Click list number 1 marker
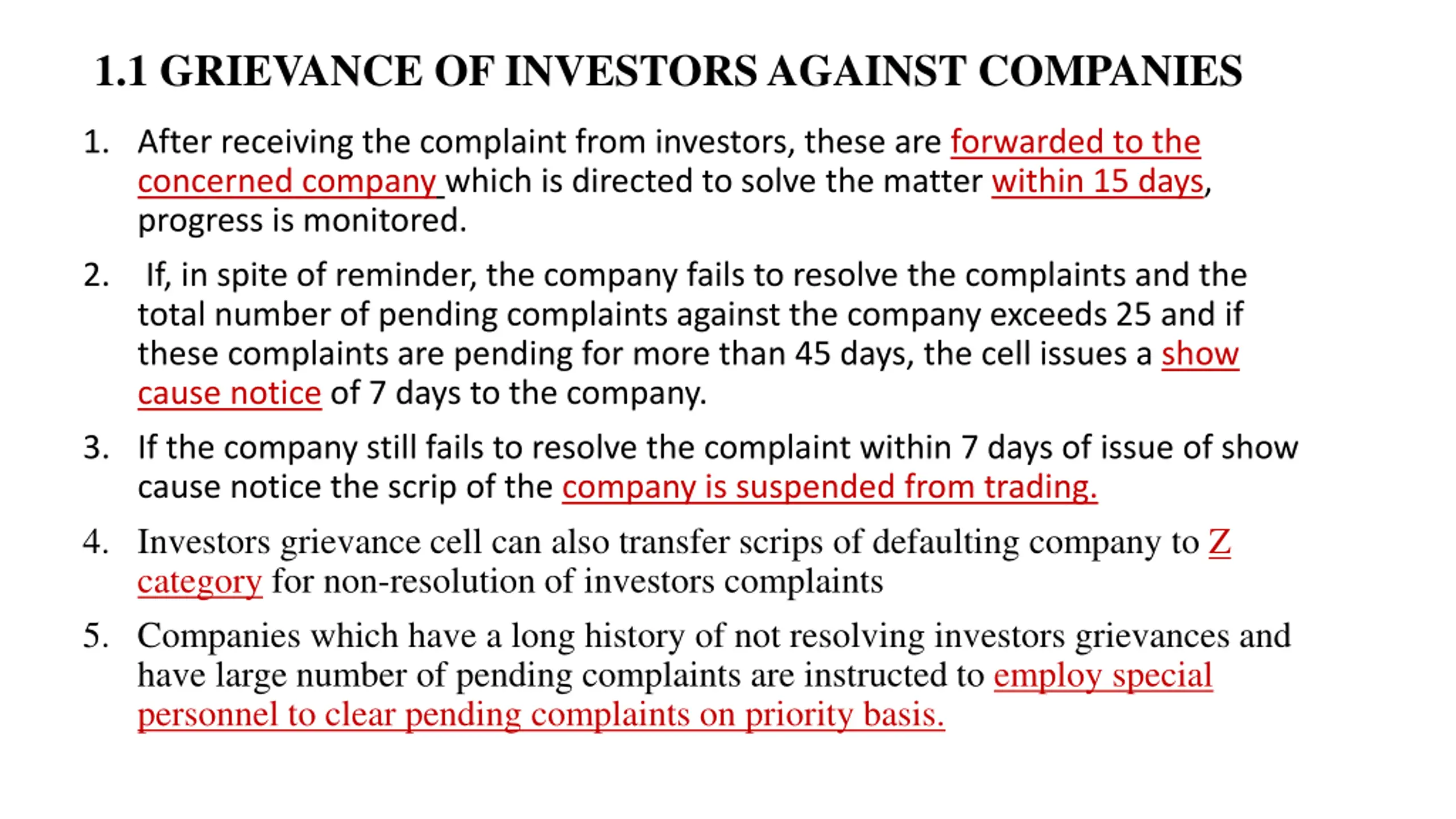 point(96,142)
